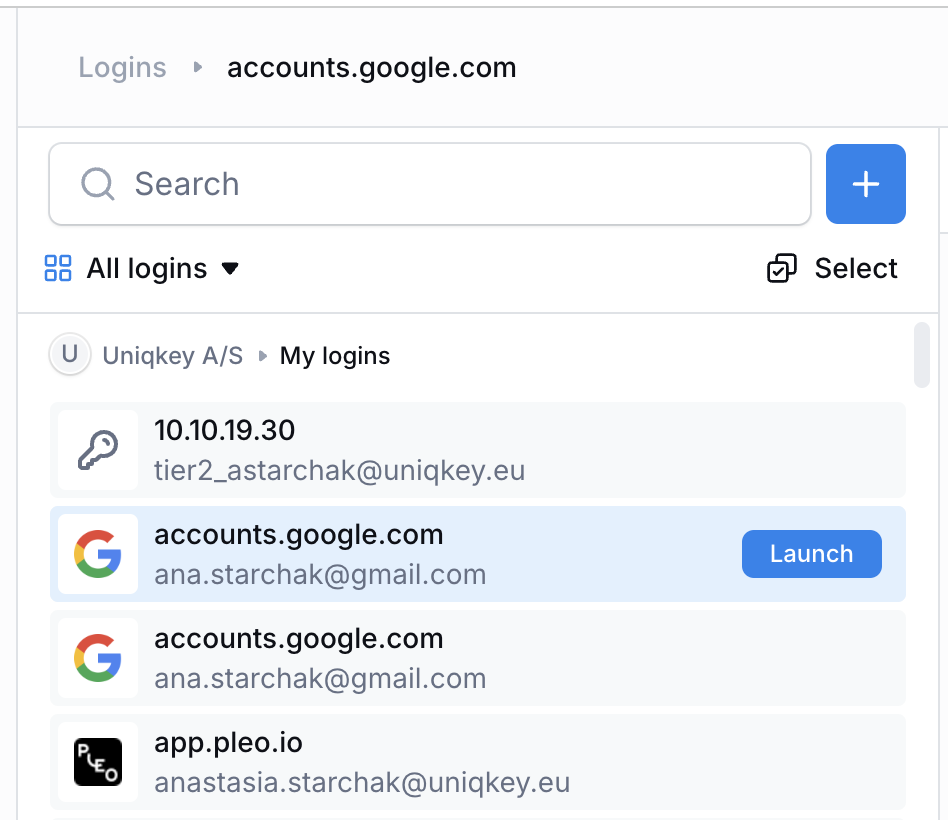The width and height of the screenshot is (948, 820).
Task: Click the logins list scrollbar thumb
Action: point(921,355)
